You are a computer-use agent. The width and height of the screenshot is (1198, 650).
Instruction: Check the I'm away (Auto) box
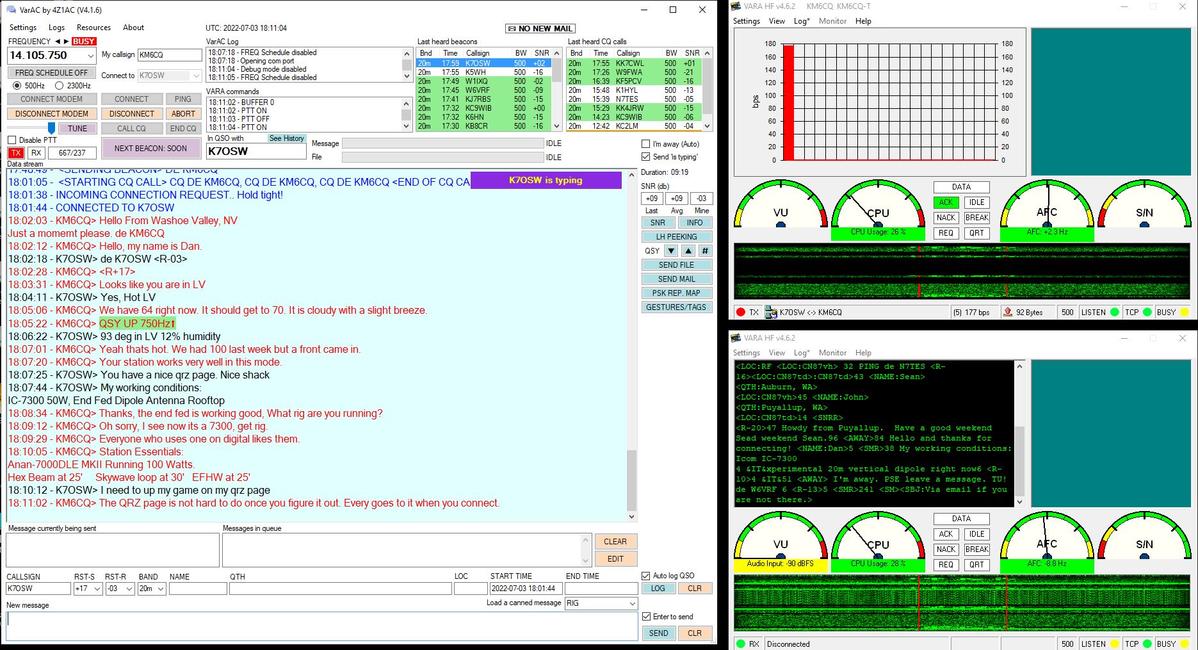click(x=646, y=144)
